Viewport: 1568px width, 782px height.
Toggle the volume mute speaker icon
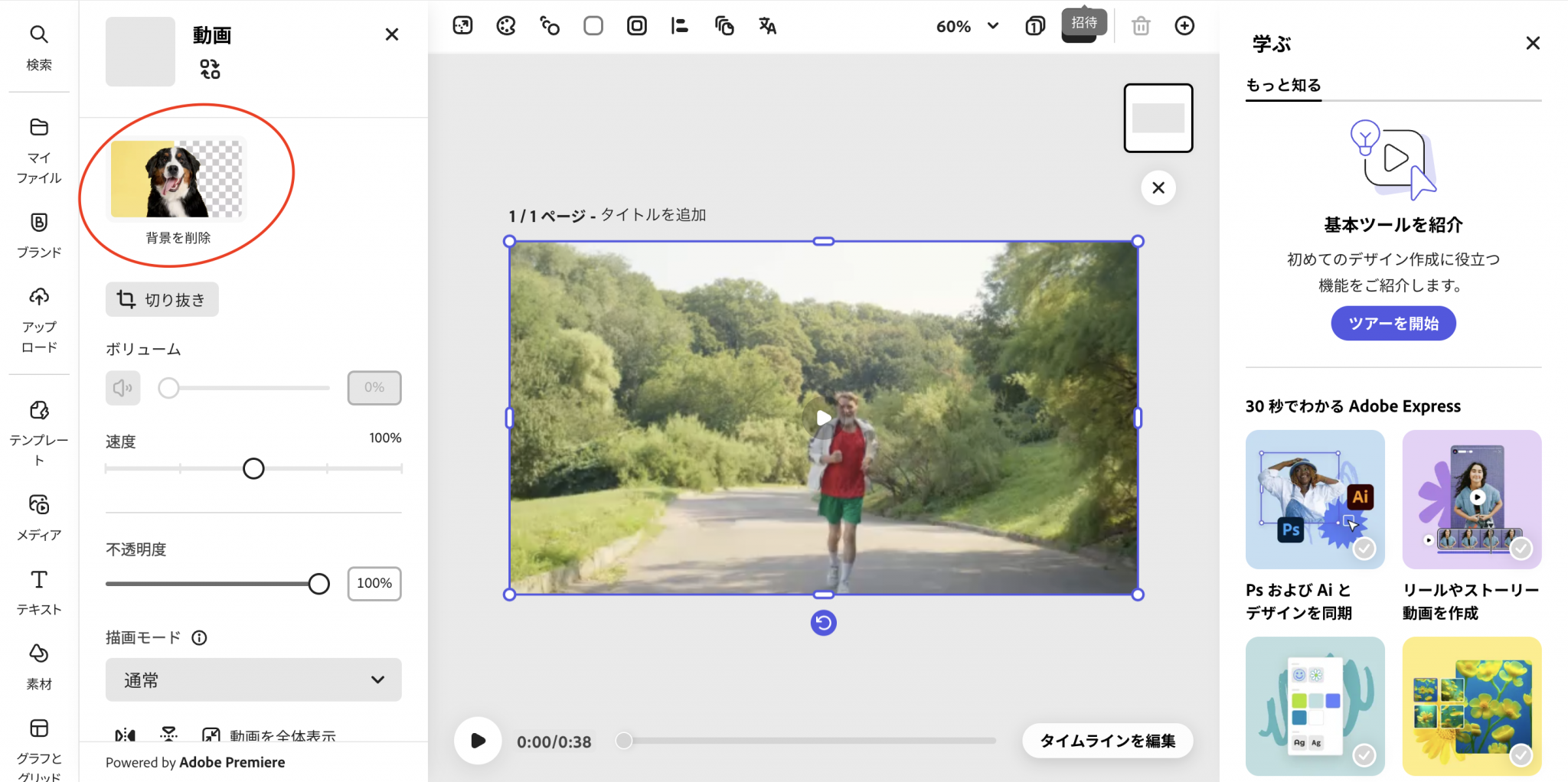122,388
